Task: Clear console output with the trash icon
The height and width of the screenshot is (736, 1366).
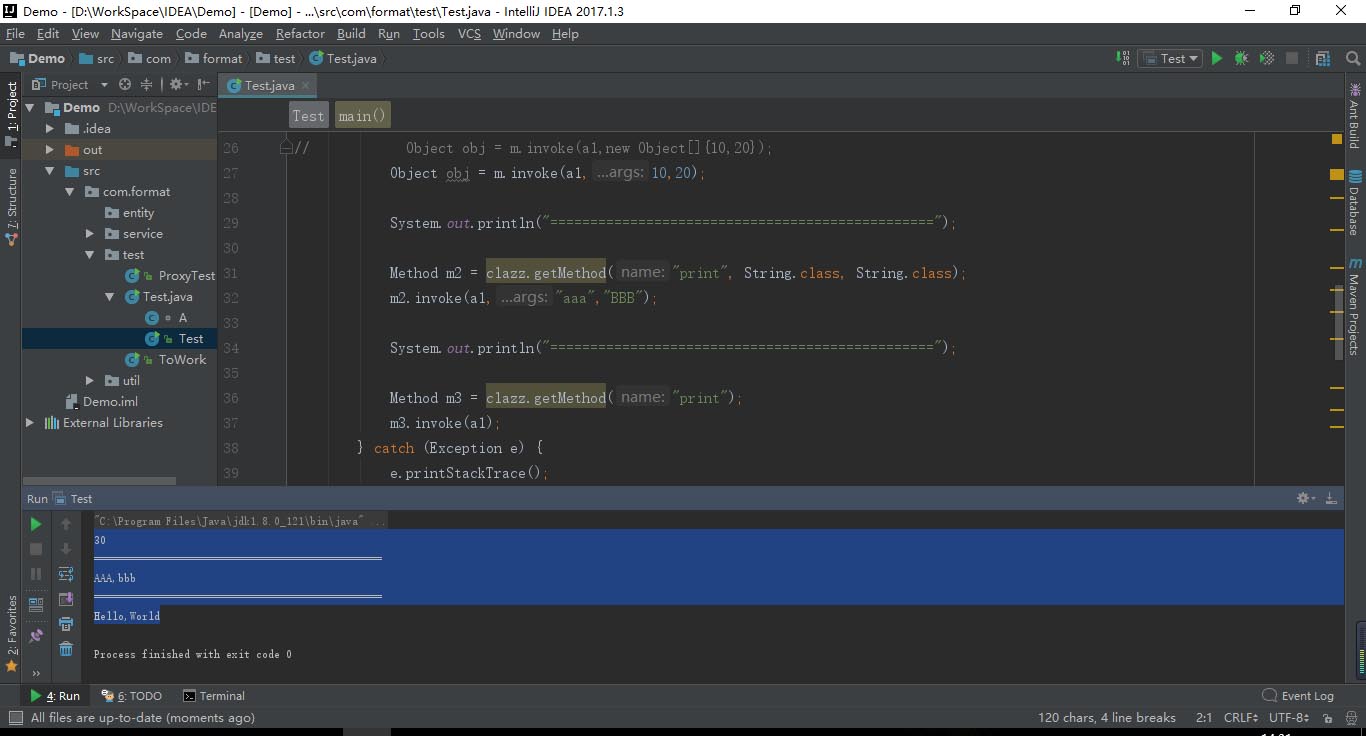Action: pos(66,649)
